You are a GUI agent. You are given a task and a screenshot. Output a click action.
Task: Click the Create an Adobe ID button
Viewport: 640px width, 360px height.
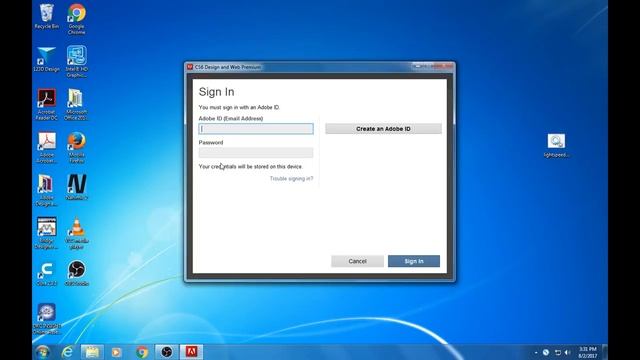[383, 129]
